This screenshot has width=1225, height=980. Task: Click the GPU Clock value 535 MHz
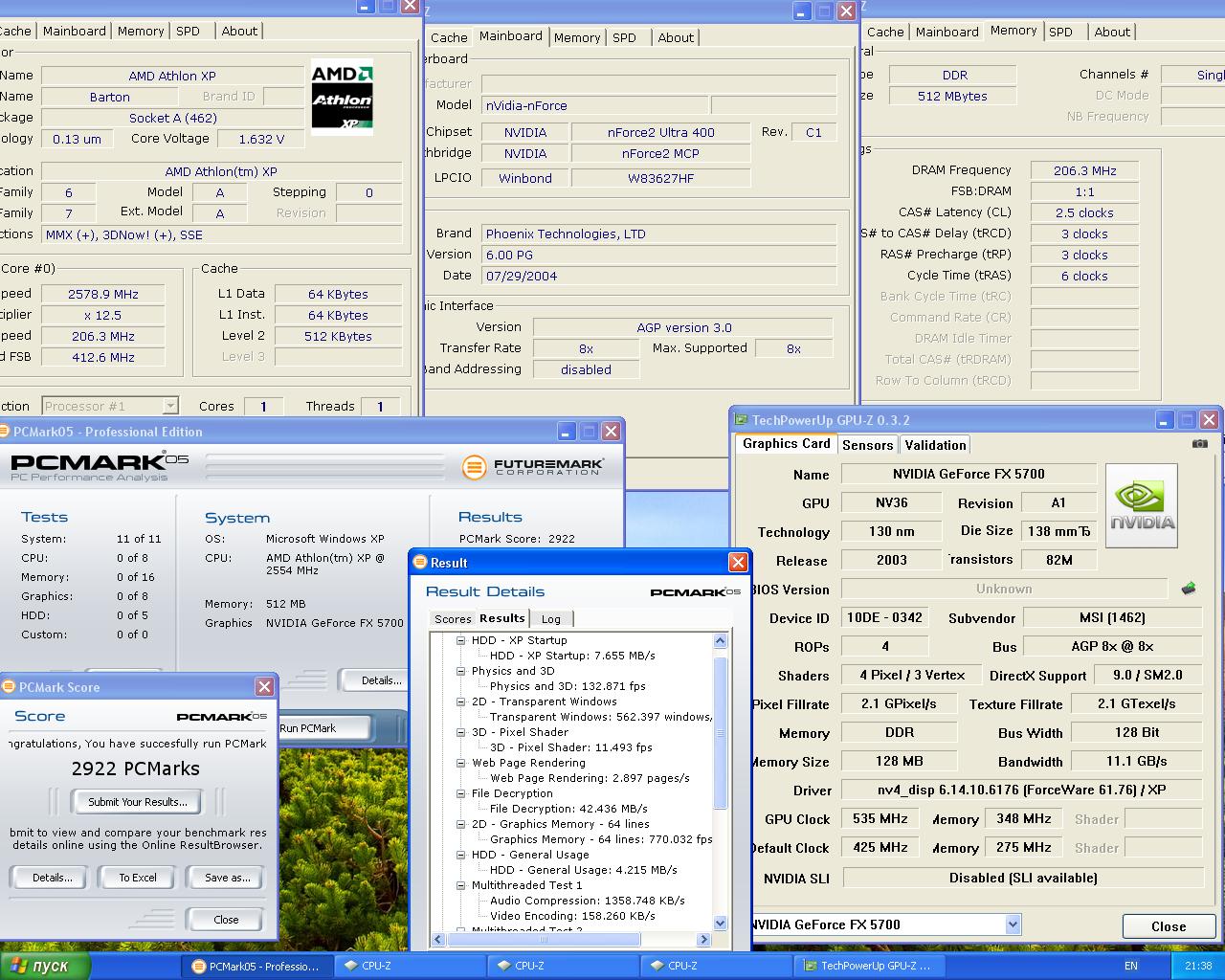[x=880, y=818]
